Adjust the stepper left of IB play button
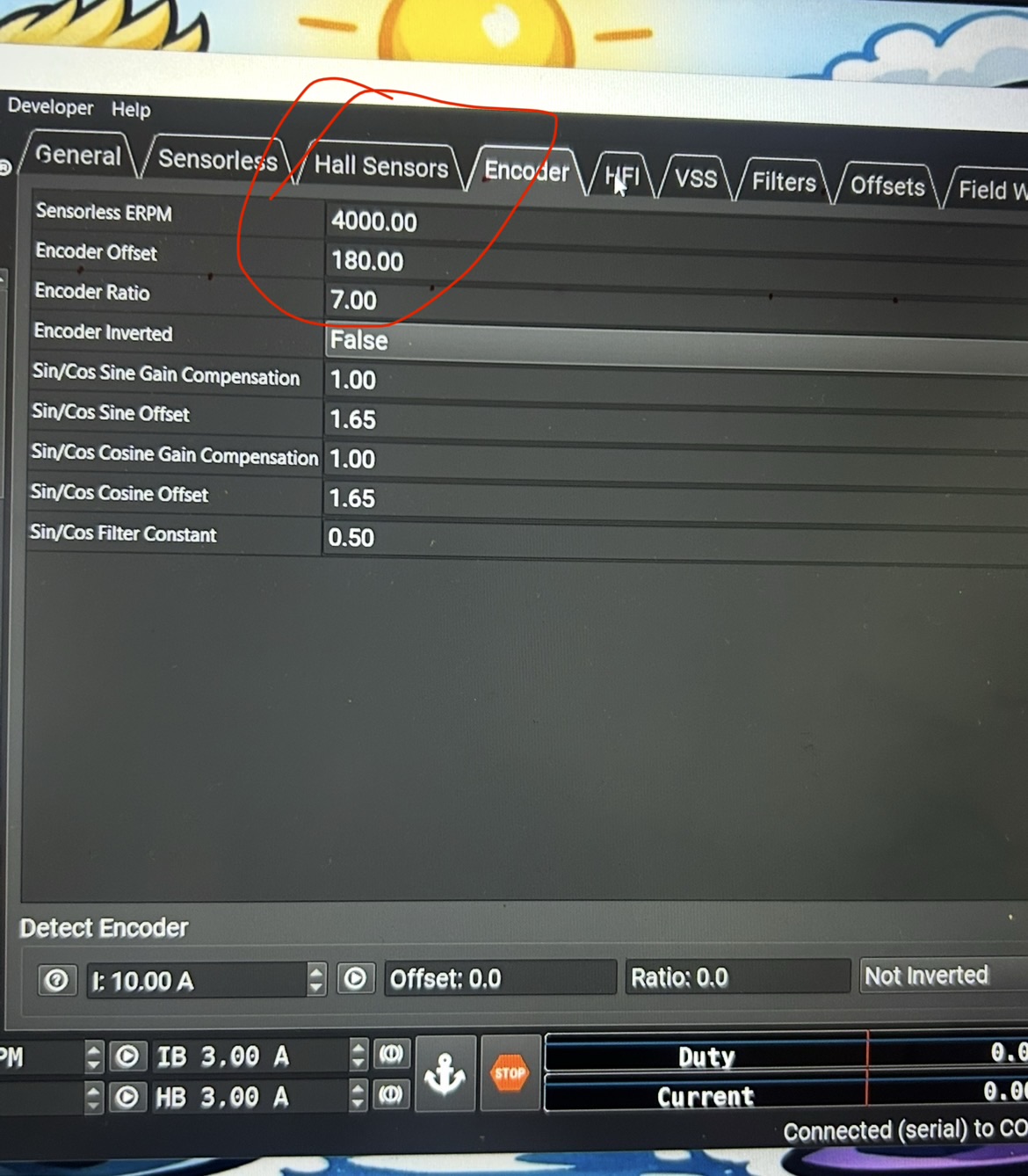This screenshot has height=1176, width=1028. (x=94, y=1056)
